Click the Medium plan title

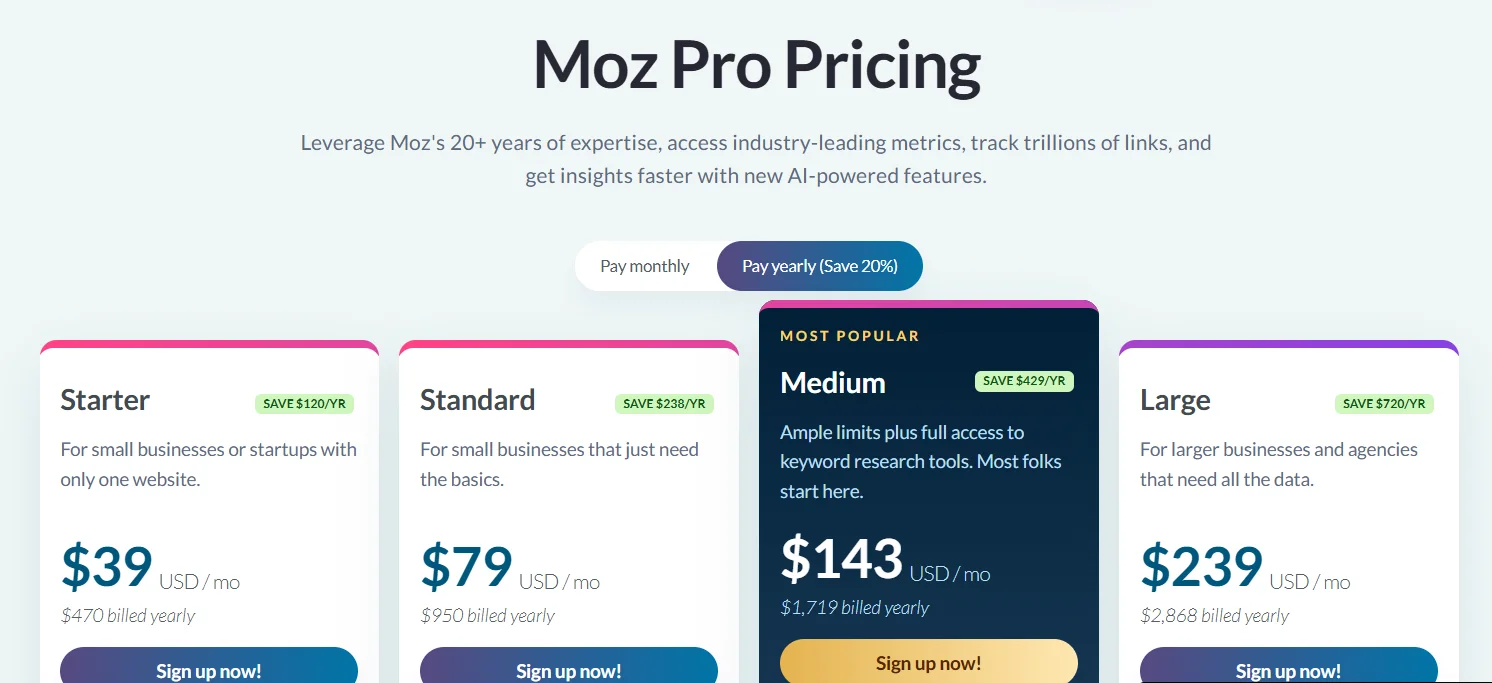[832, 383]
